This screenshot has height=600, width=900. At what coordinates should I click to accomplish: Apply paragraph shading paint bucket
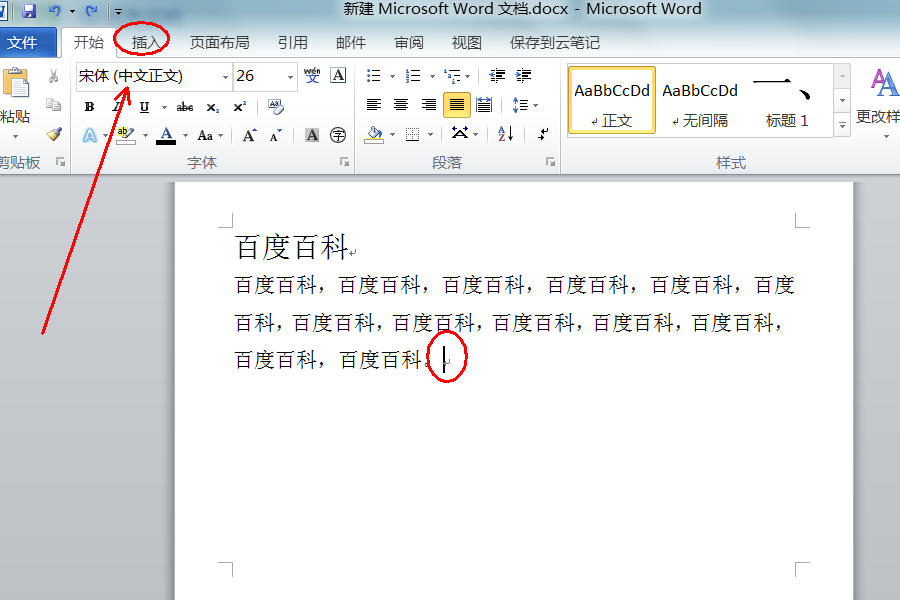374,135
